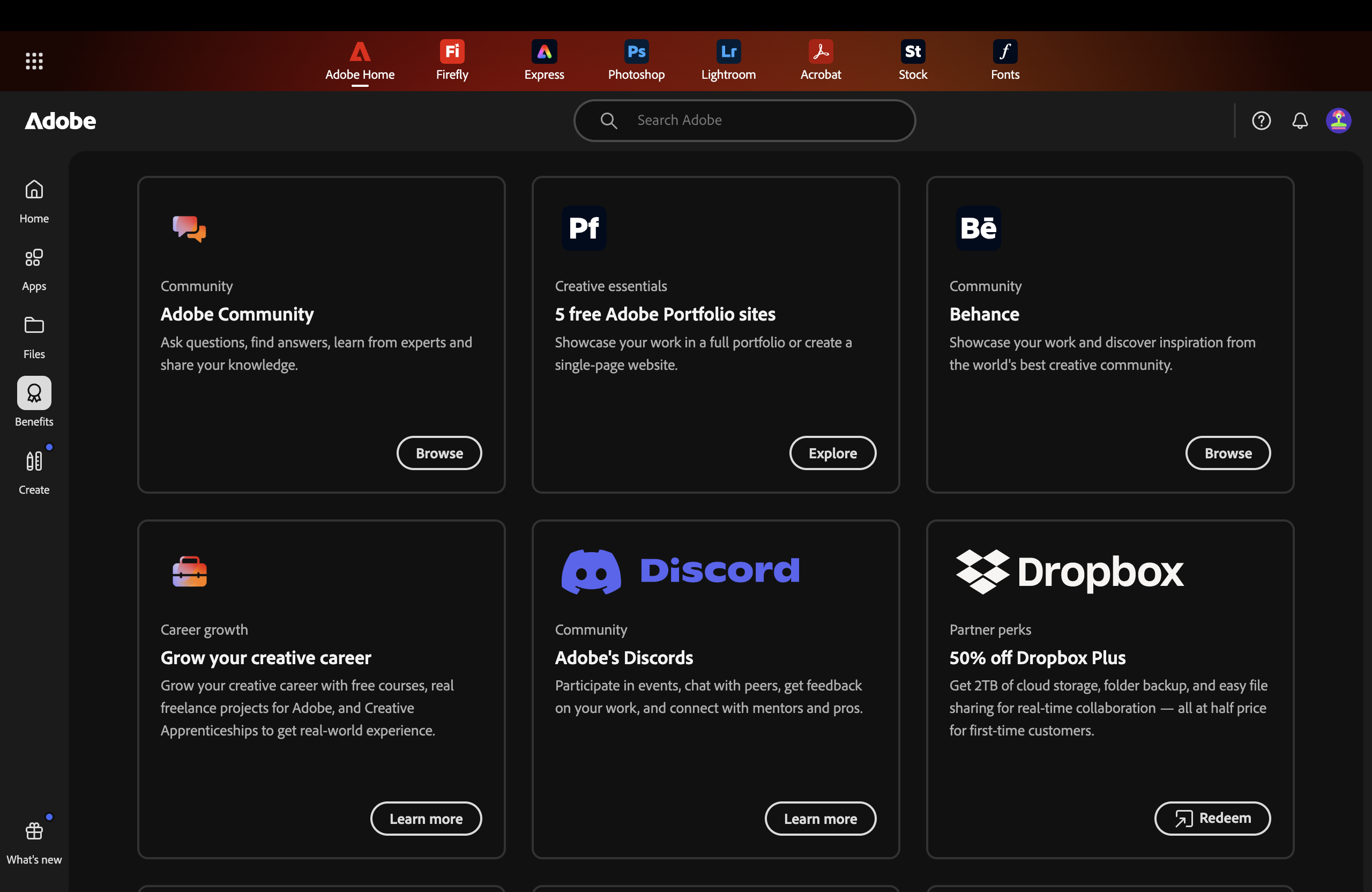1372x892 pixels.
Task: Click the Search Adobe field
Action: tap(744, 121)
